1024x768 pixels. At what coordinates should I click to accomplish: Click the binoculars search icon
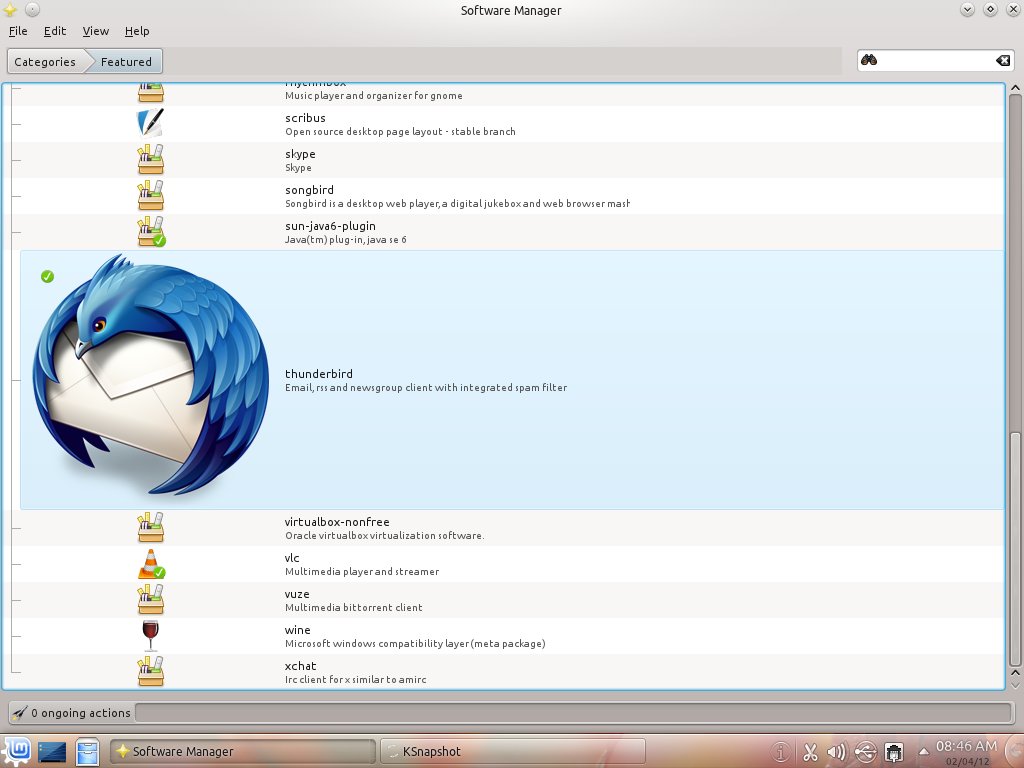click(x=869, y=60)
